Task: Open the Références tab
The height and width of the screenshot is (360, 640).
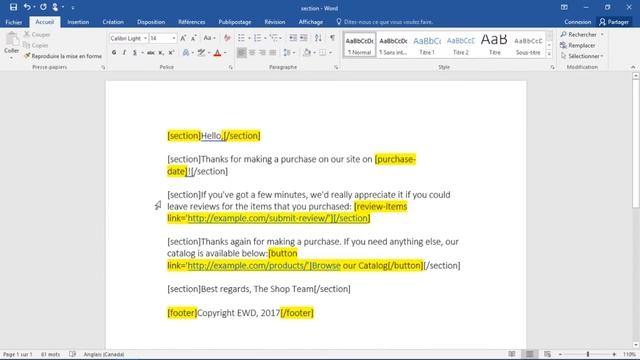Action: pos(191,22)
